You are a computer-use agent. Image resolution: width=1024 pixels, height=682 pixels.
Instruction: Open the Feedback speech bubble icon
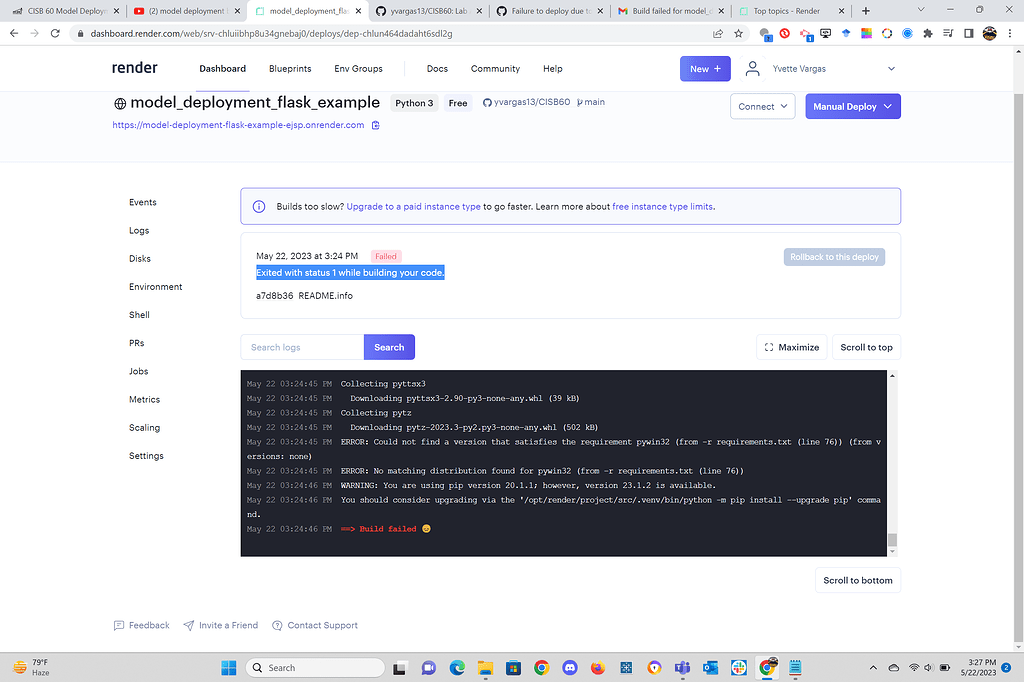point(118,625)
